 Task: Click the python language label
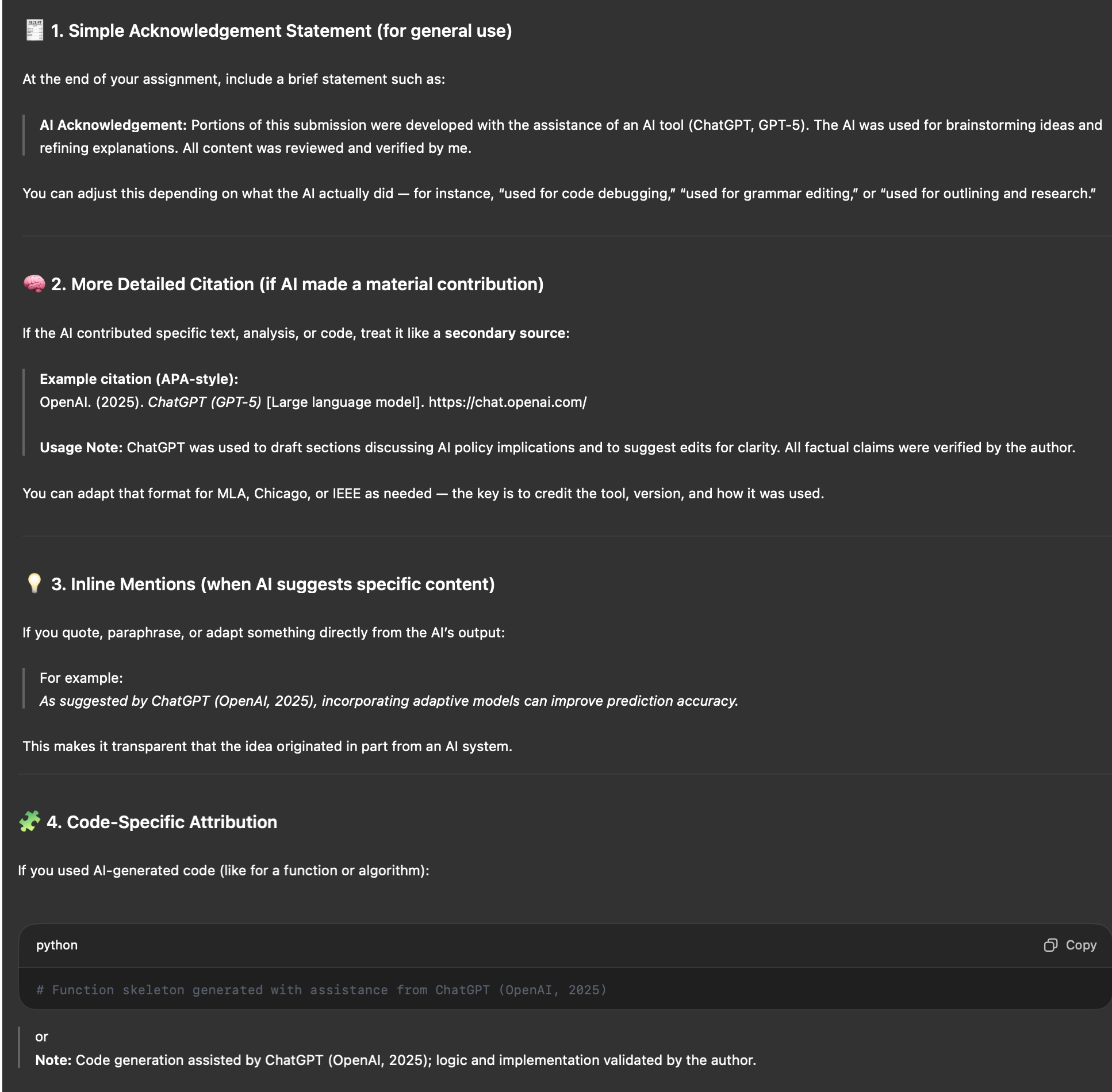click(x=57, y=945)
